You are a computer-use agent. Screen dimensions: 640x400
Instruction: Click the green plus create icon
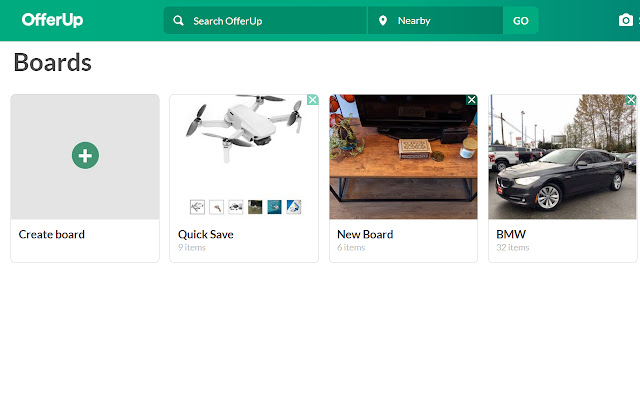[85, 156]
